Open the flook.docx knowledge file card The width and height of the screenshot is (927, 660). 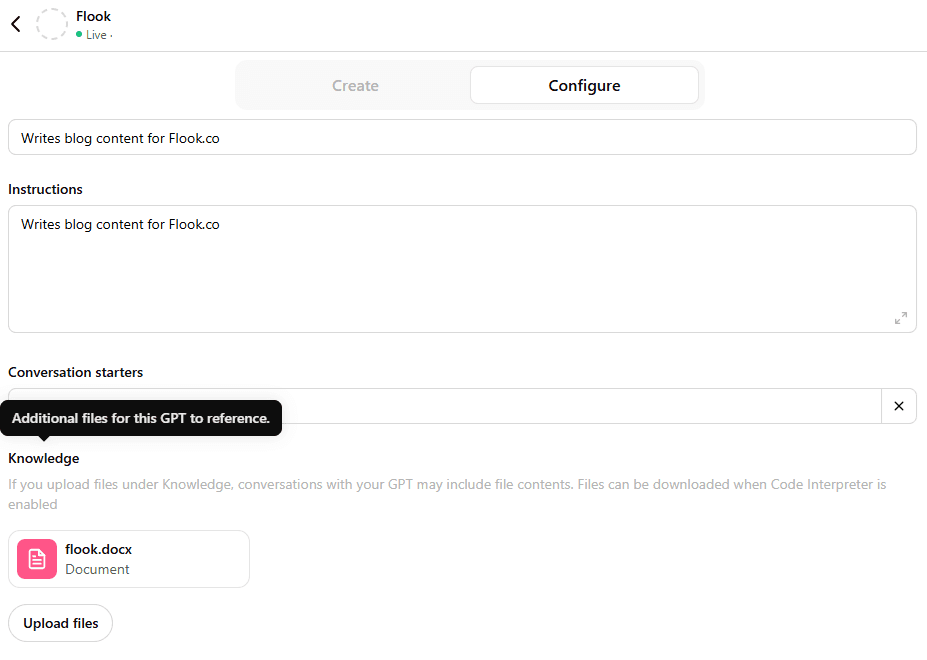(x=129, y=559)
